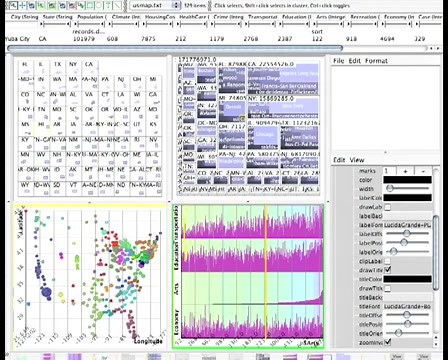Open the color property black swatch
Image resolution: width=448 pixels, height=360 pixels.
tap(407, 180)
